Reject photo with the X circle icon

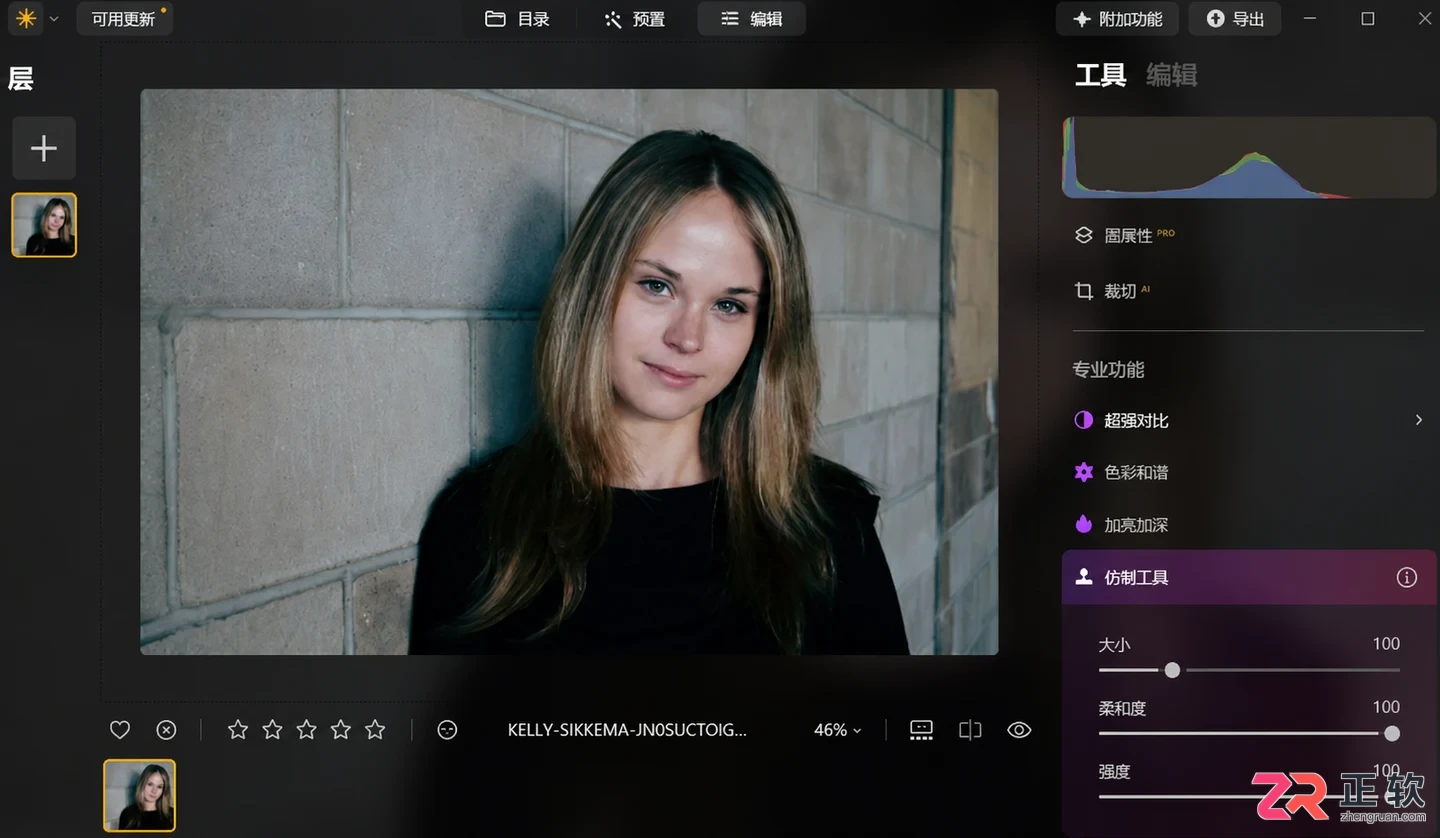167,730
